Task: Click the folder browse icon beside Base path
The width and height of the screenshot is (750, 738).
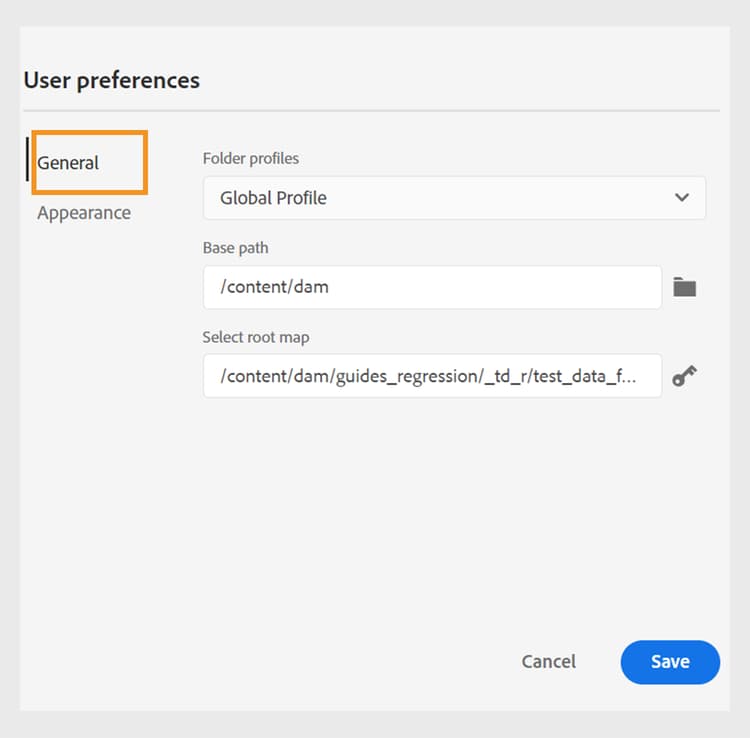Action: (684, 288)
